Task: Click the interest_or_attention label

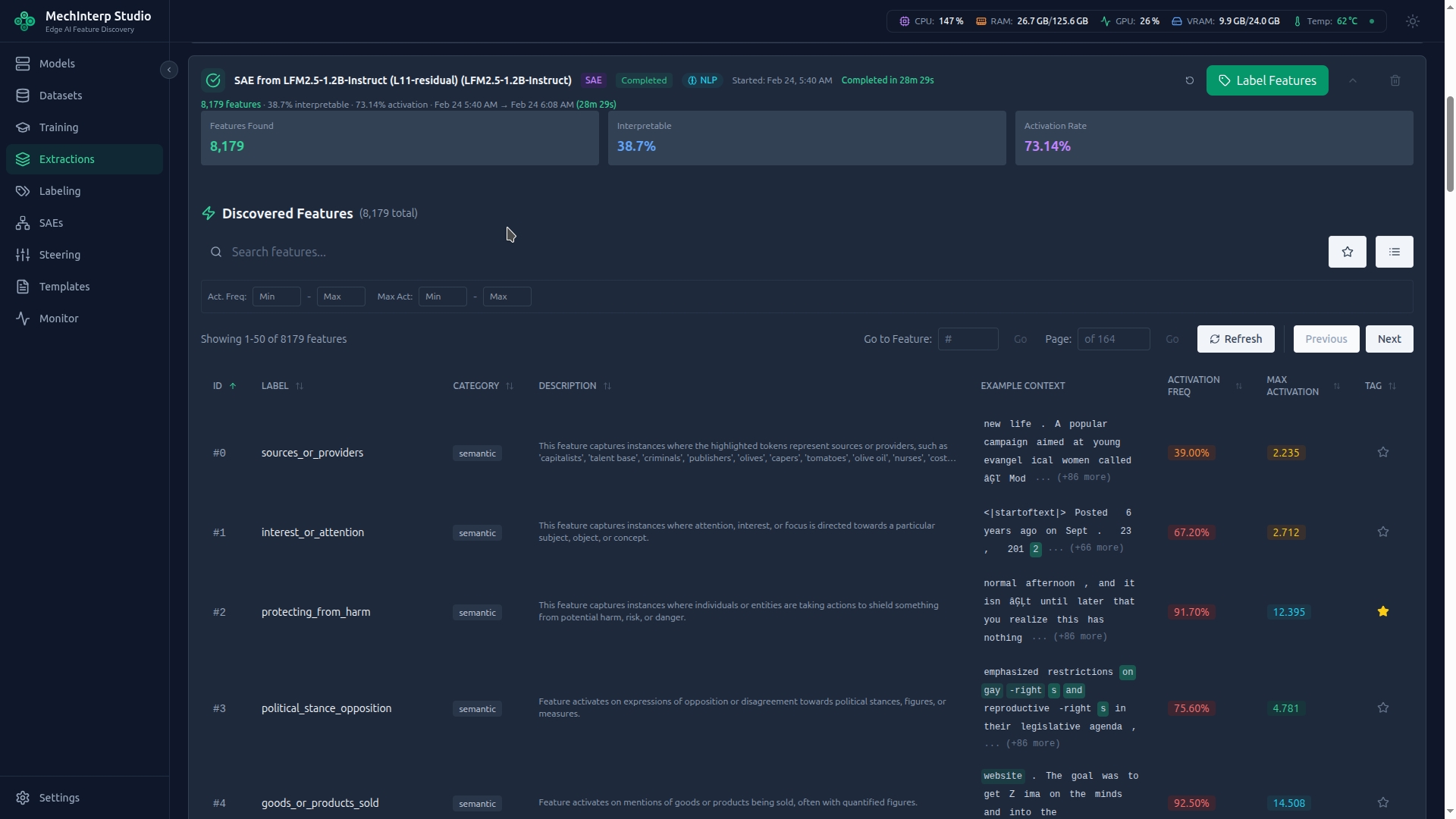Action: click(x=312, y=532)
